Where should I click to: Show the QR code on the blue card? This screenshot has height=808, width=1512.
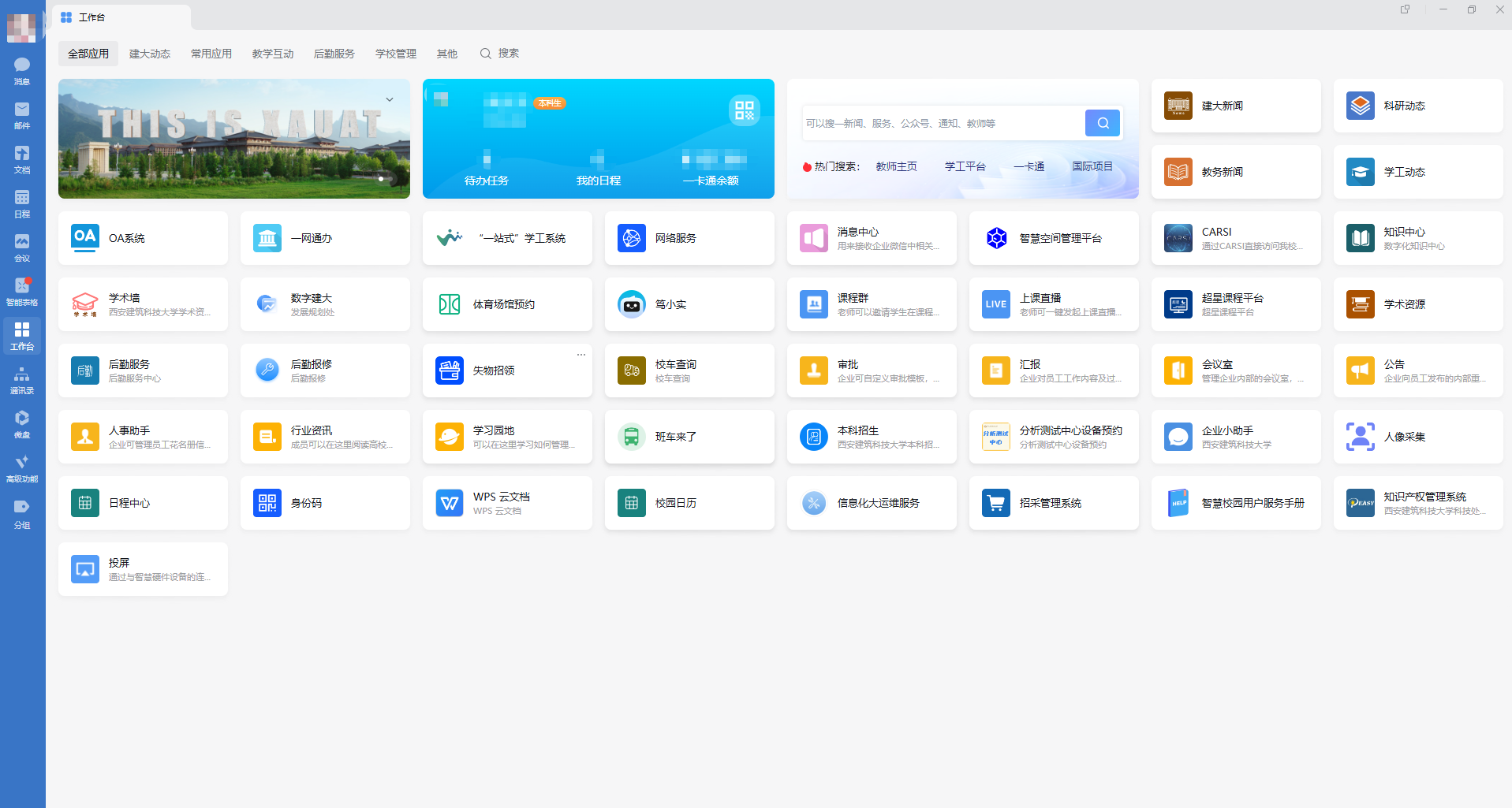click(744, 110)
